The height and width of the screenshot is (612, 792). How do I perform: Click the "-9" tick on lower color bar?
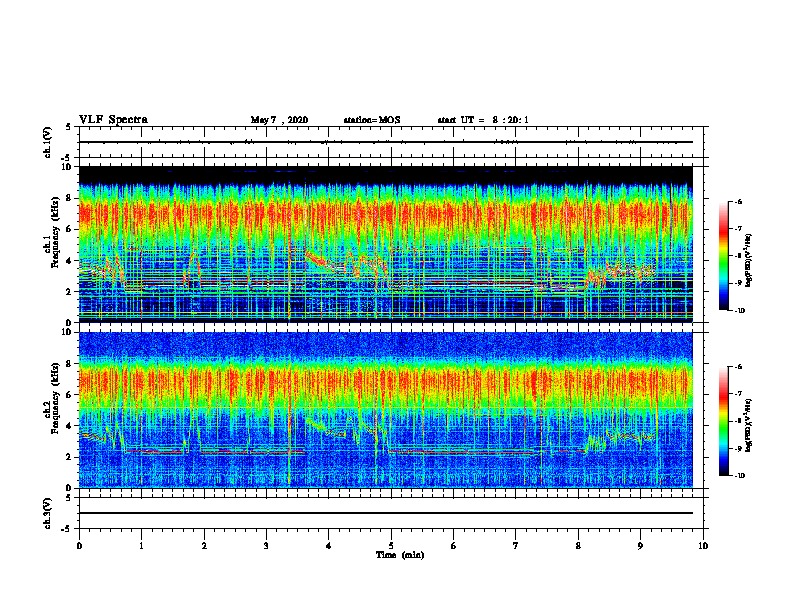738,448
